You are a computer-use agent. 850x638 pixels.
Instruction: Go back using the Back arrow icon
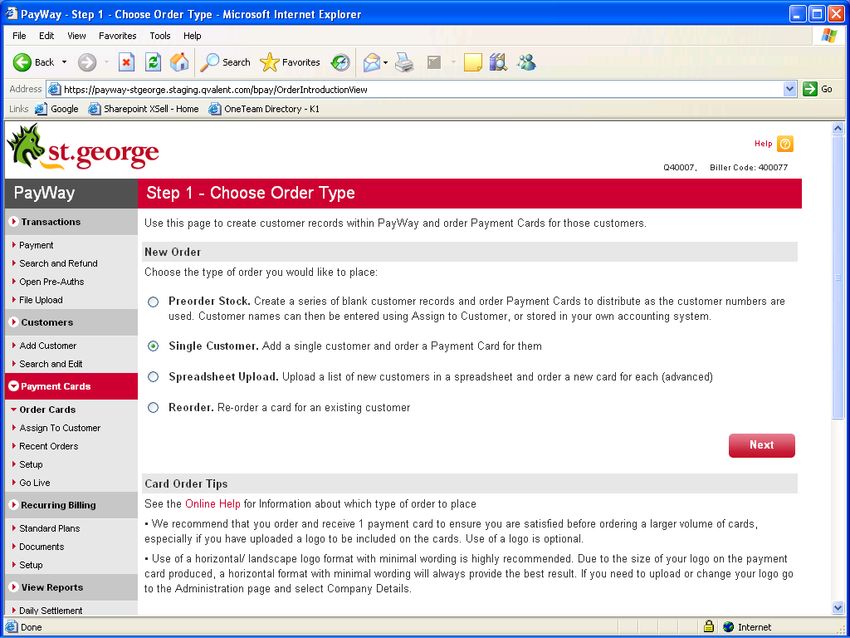(22, 62)
